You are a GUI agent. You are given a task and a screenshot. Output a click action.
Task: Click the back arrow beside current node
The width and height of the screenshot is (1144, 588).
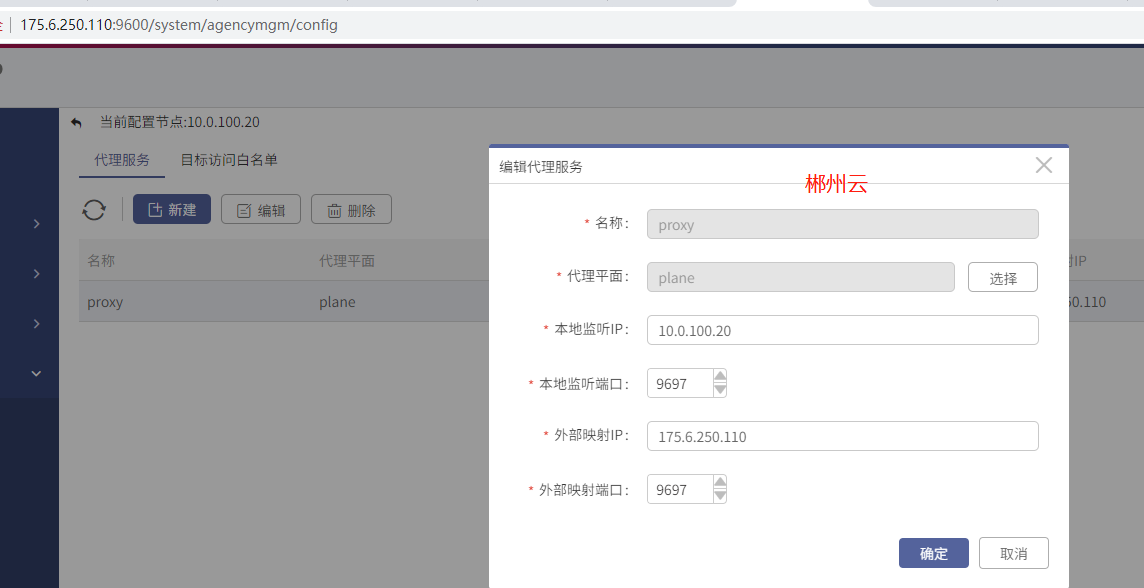(x=77, y=123)
